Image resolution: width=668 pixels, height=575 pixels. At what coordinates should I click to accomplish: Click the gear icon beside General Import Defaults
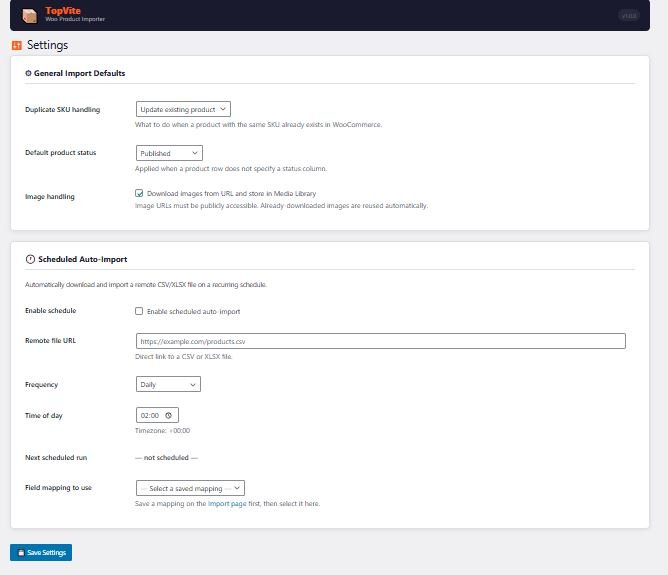28,74
